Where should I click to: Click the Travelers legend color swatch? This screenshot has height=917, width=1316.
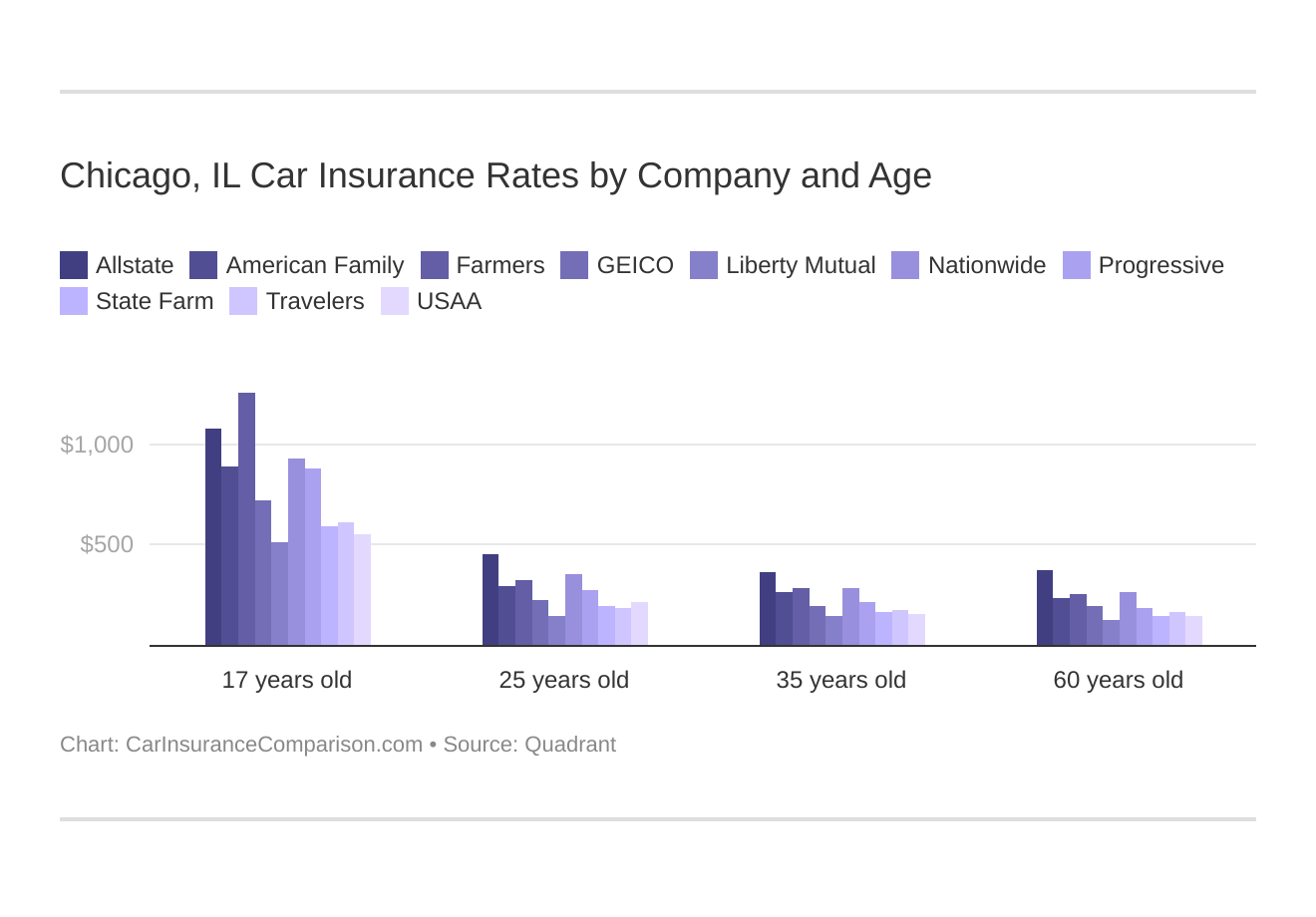243,301
